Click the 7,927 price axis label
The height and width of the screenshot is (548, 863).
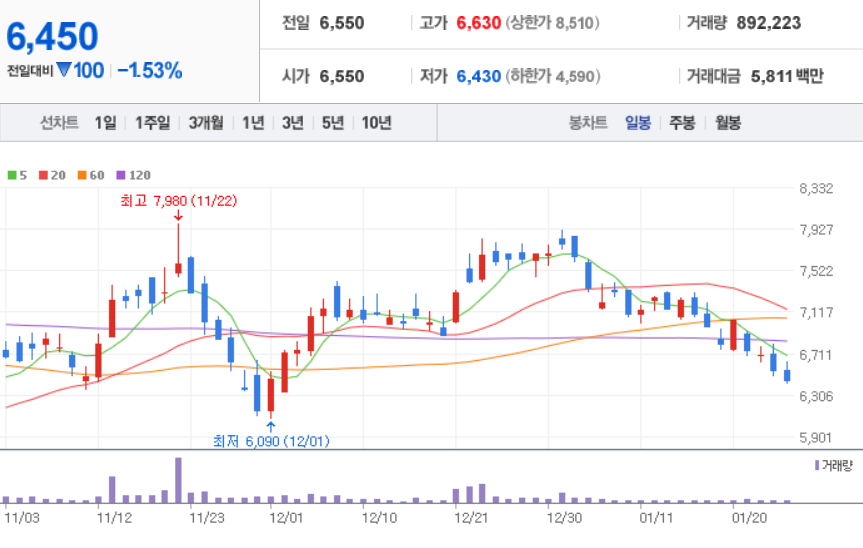pos(816,229)
